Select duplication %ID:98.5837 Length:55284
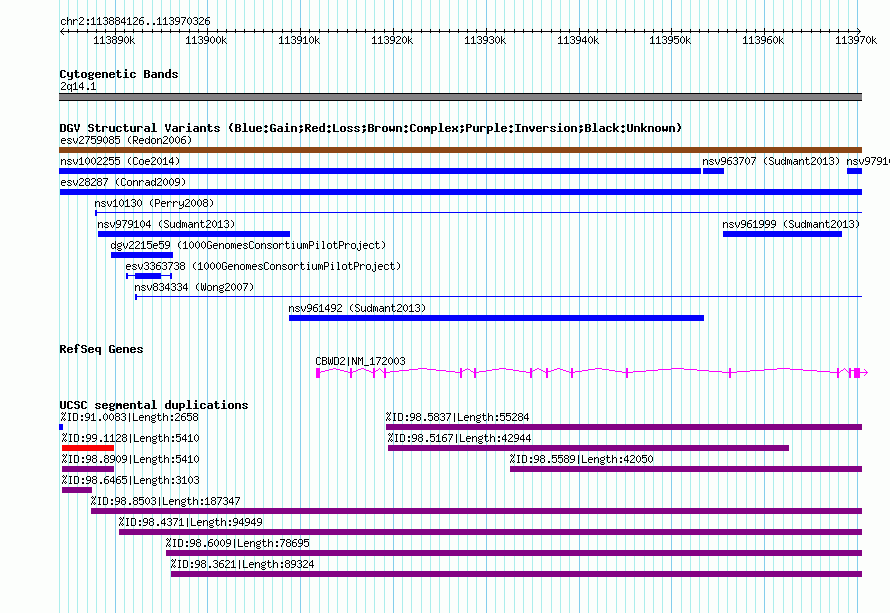The height and width of the screenshot is (613, 890). tap(624, 427)
